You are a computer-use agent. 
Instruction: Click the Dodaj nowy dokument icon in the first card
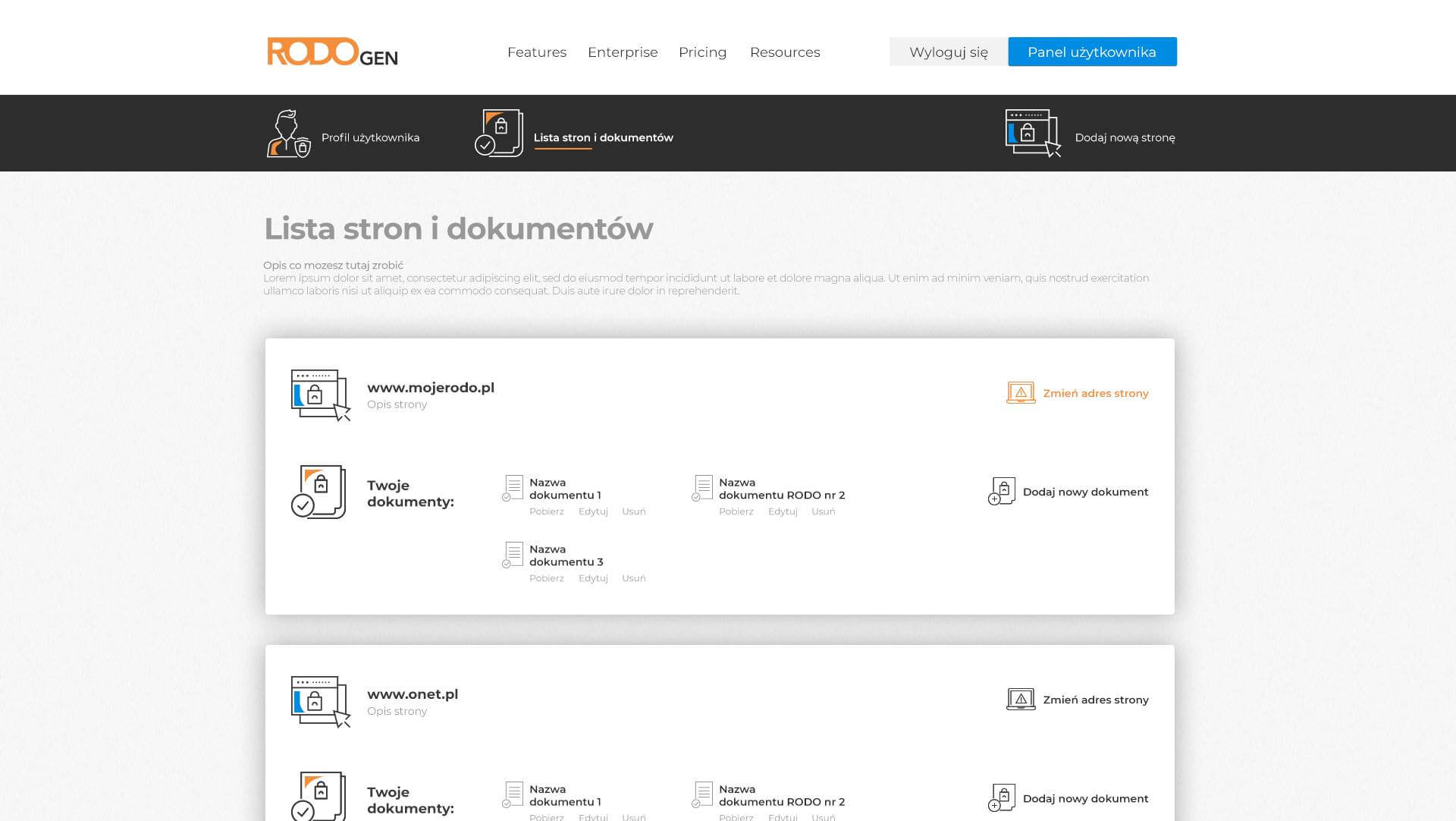1002,492
